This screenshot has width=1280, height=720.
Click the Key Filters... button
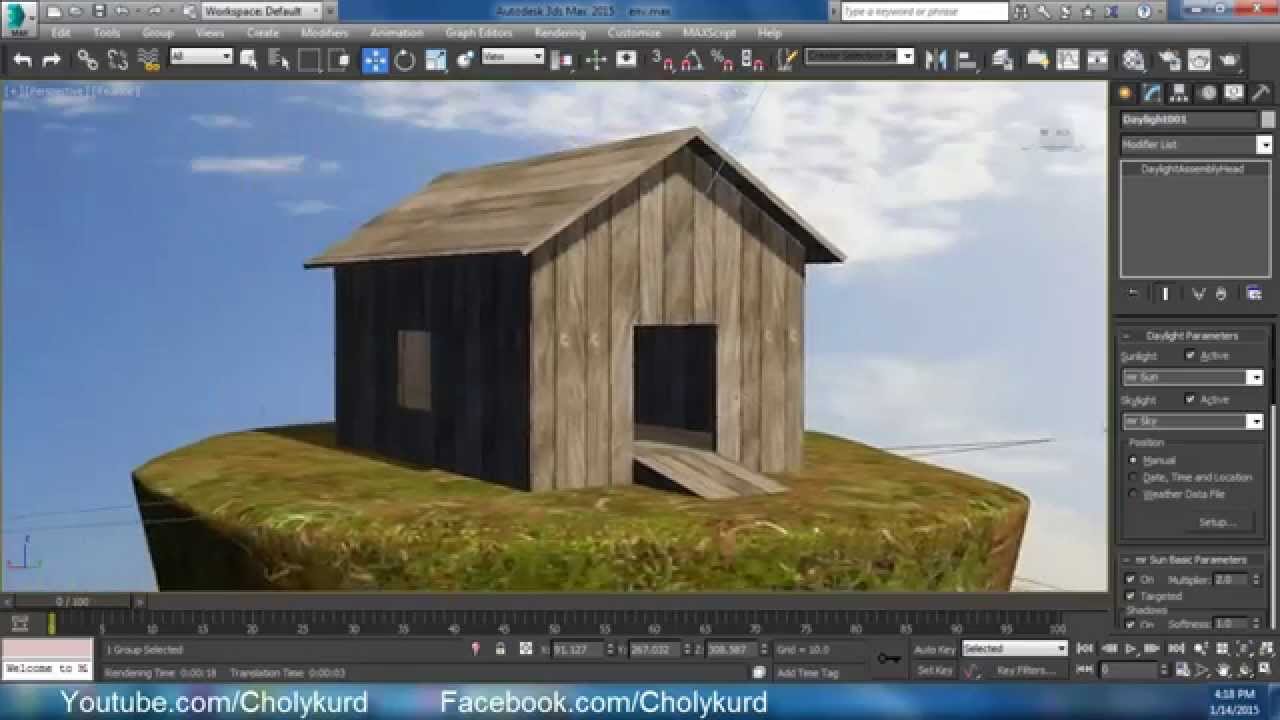(1026, 670)
